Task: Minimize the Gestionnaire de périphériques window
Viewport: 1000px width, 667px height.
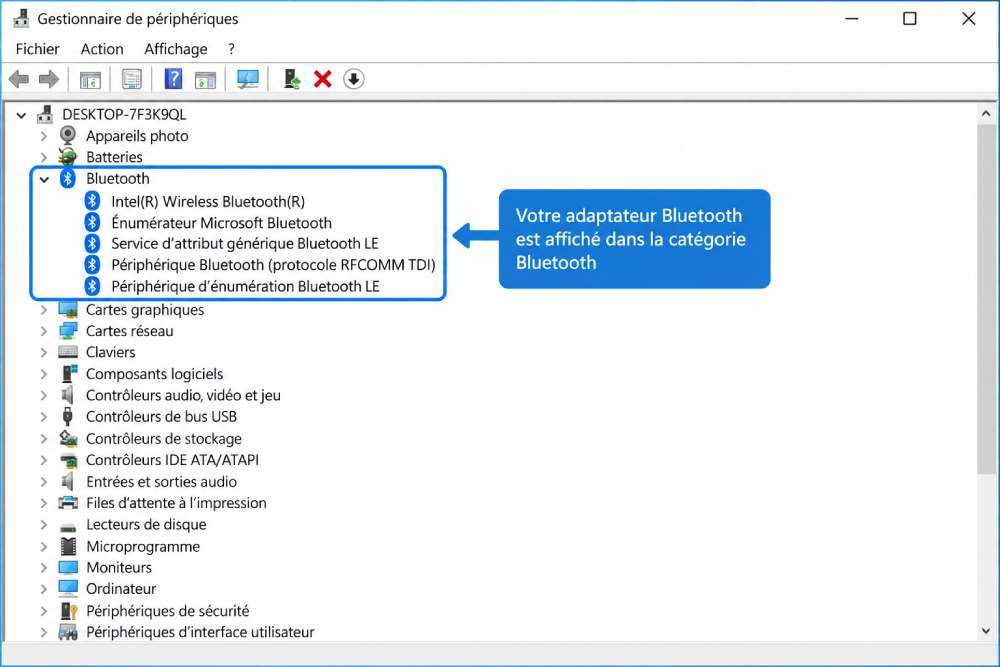Action: 851,18
